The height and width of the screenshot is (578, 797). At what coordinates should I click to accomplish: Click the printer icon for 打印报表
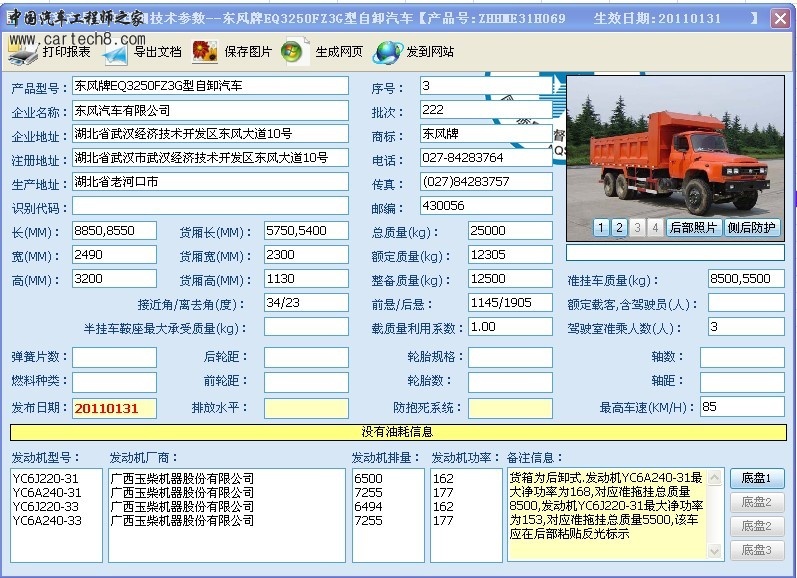(23, 52)
